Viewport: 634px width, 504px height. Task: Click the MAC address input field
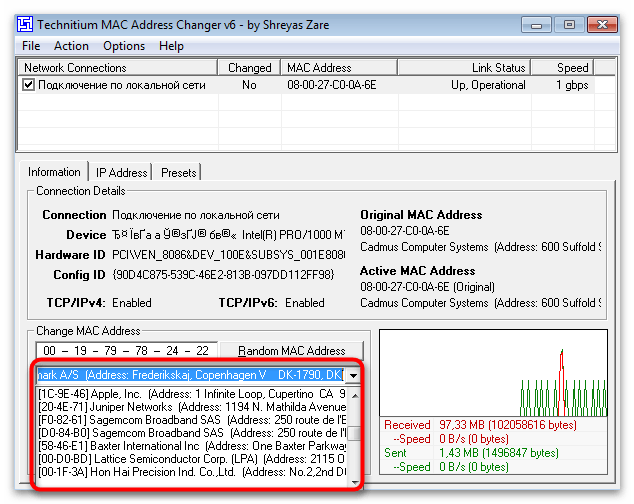(127, 350)
